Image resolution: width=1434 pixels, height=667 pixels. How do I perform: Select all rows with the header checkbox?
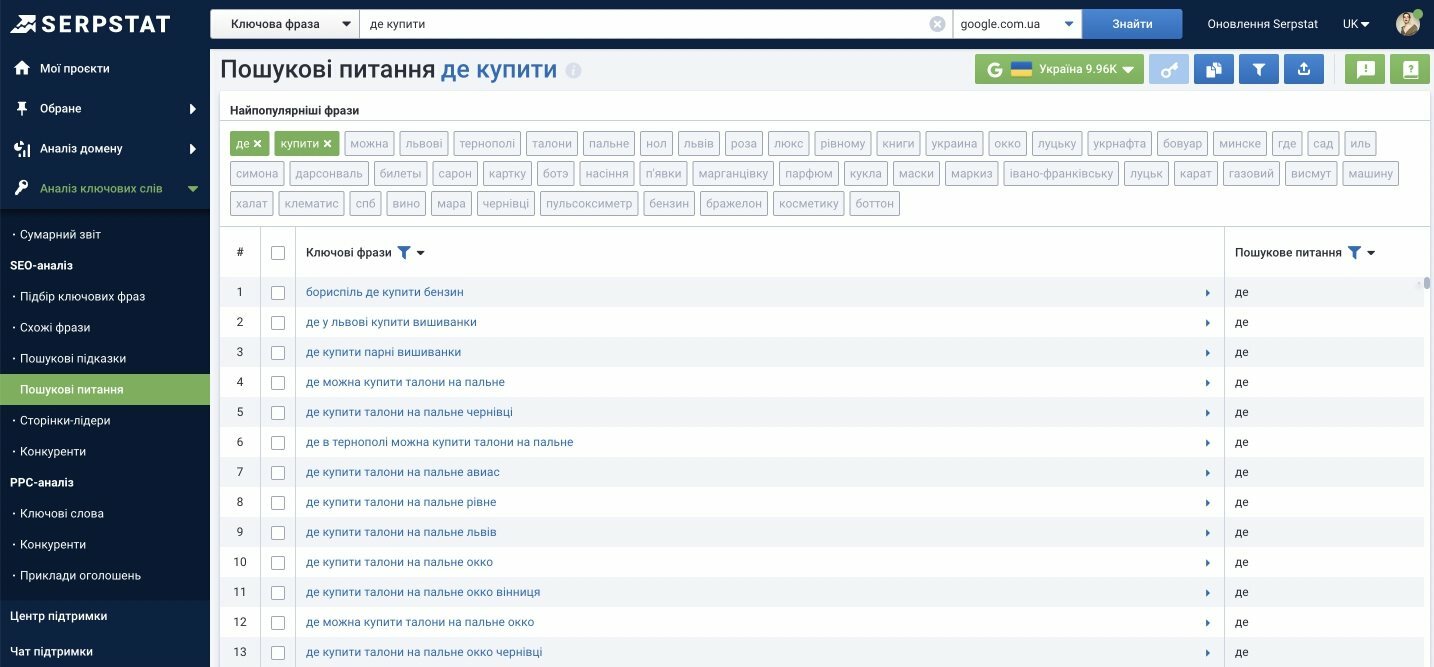pyautogui.click(x=278, y=252)
